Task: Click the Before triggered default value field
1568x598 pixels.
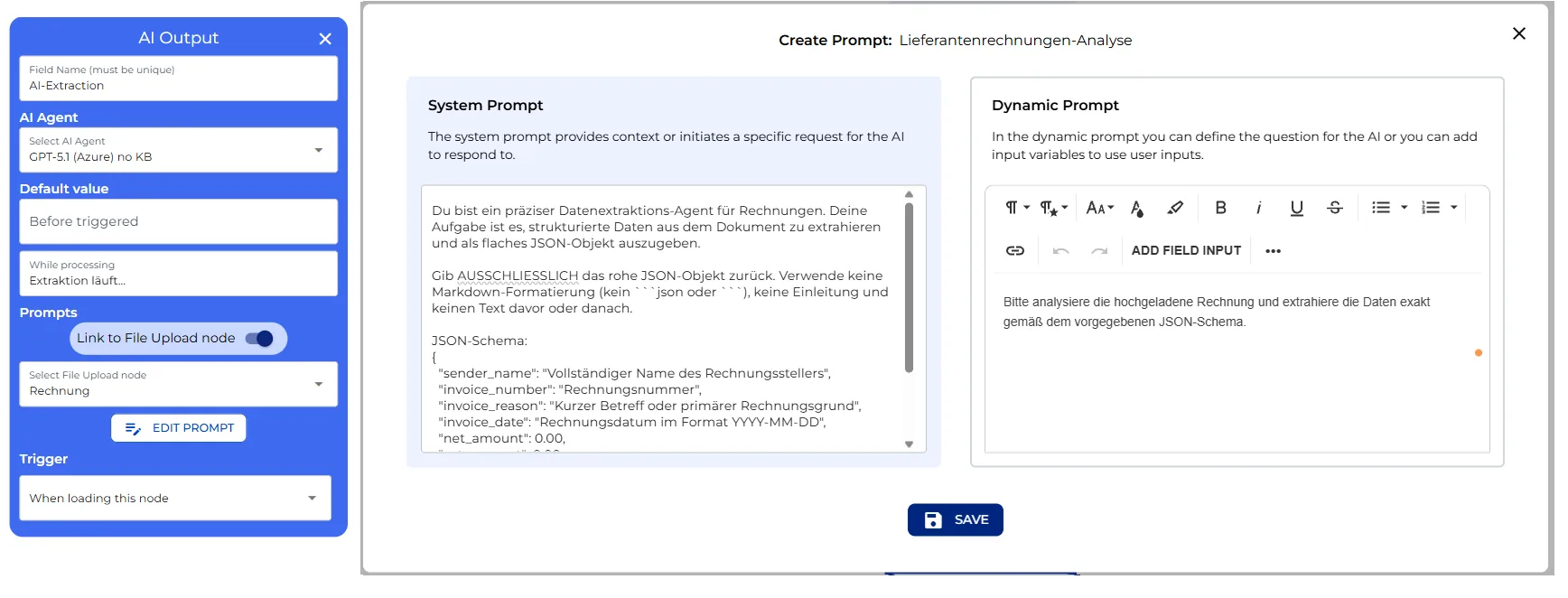Action: (178, 221)
